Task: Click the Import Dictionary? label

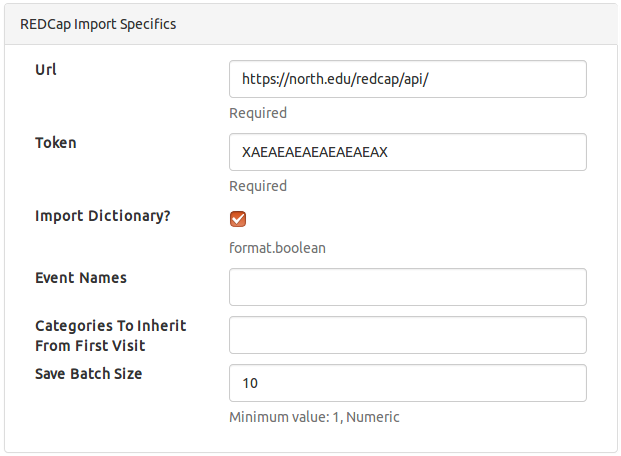Action: (103, 215)
